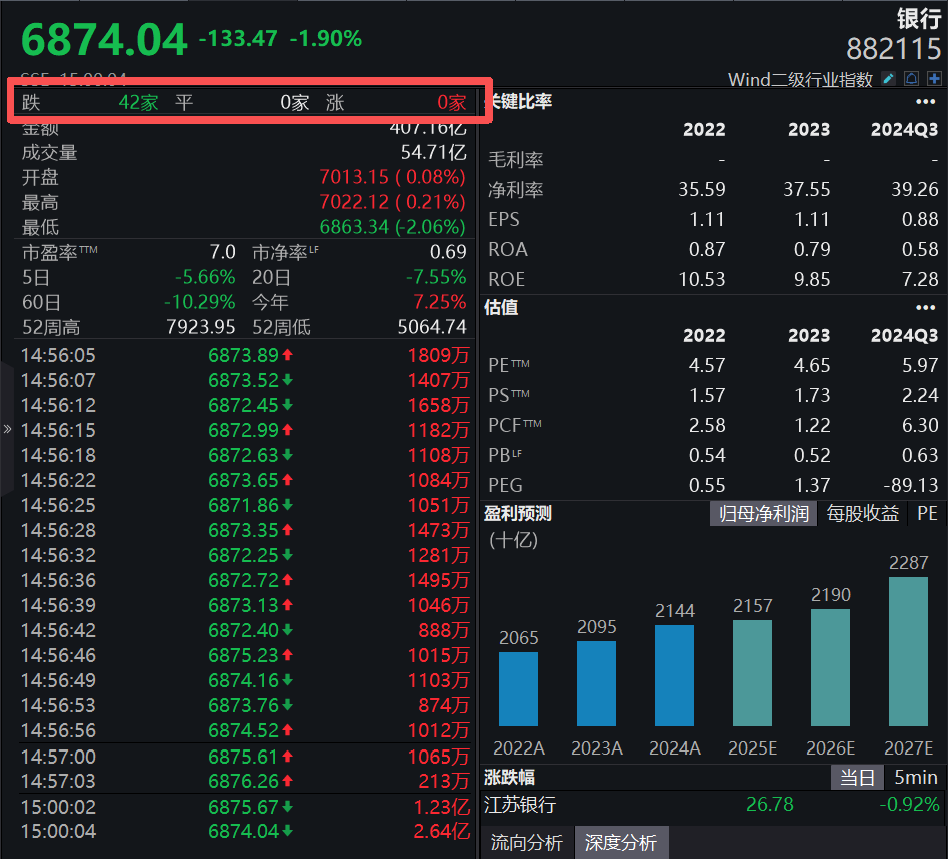Viewport: 948px width, 859px height.
Task: Select the 5min range tab
Action: (x=915, y=777)
